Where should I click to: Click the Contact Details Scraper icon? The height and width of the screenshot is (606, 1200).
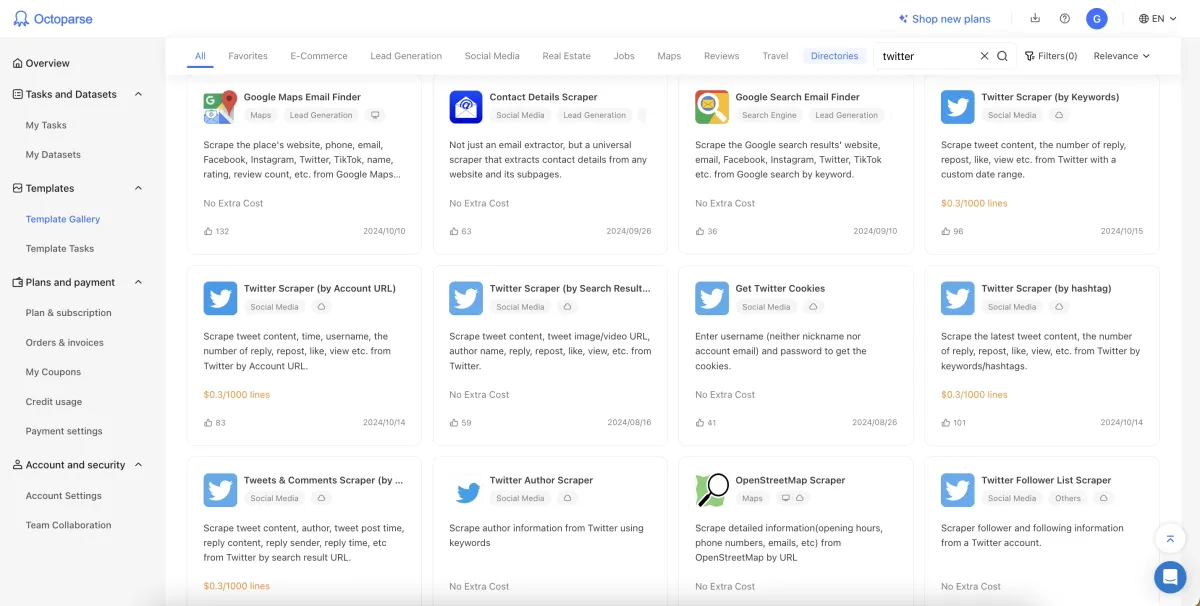(466, 107)
